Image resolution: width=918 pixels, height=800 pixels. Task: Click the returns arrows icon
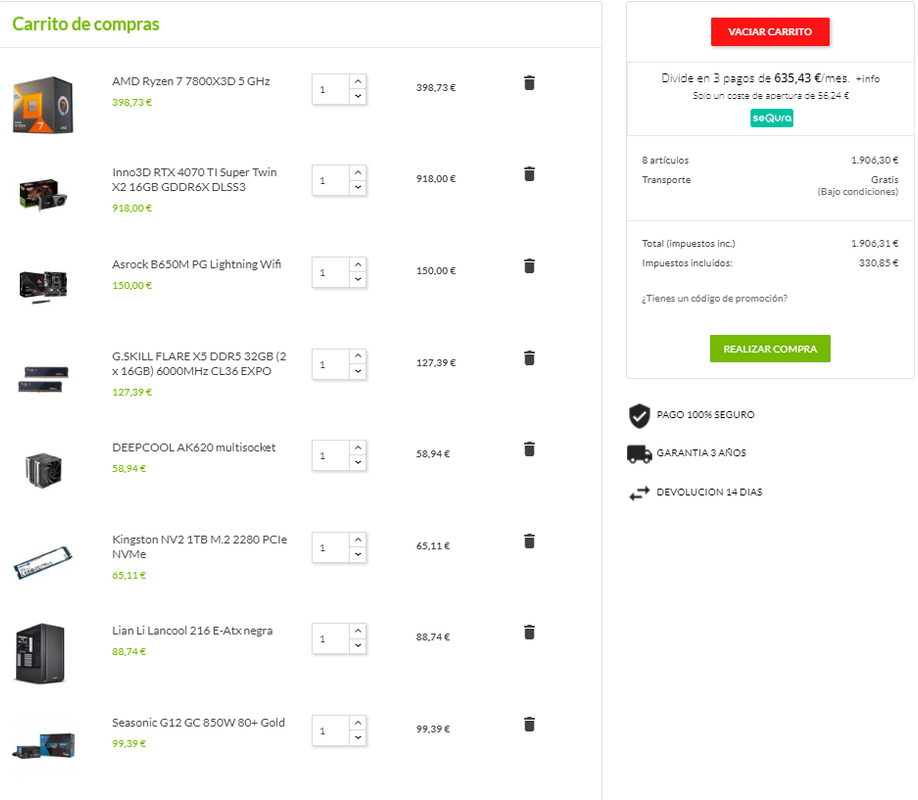pyautogui.click(x=639, y=493)
